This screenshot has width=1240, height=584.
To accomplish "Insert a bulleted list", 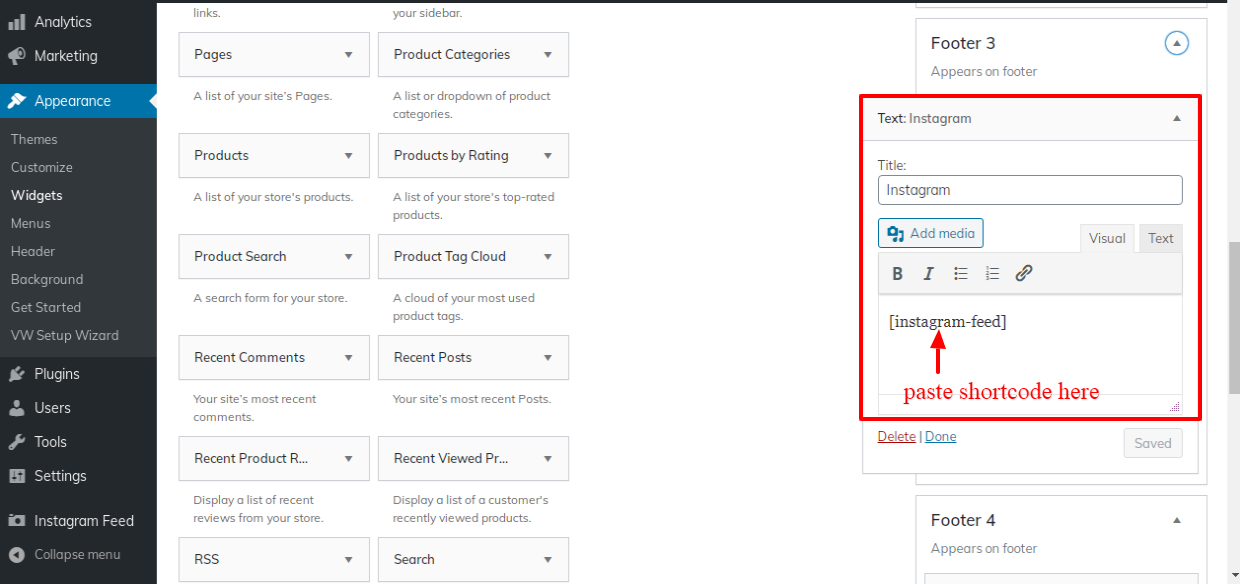I will tap(961, 274).
